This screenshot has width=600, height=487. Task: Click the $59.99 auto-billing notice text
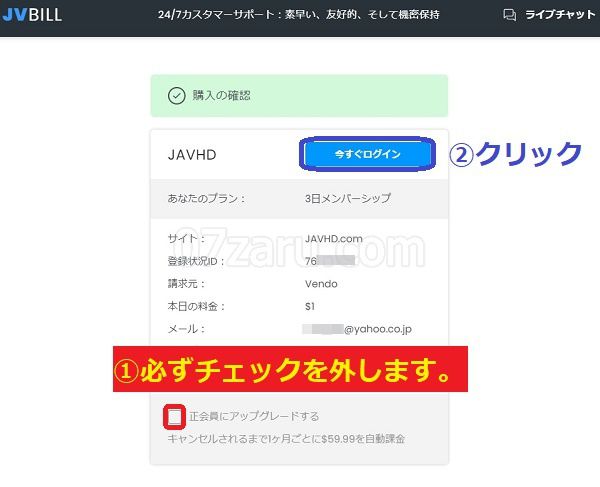click(286, 438)
